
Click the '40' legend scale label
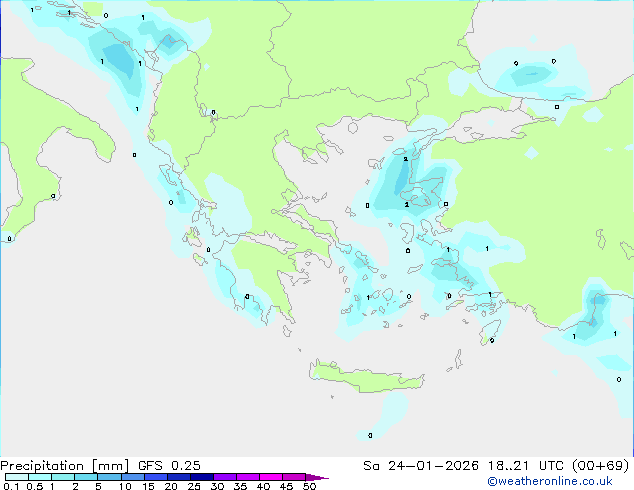click(x=263, y=486)
